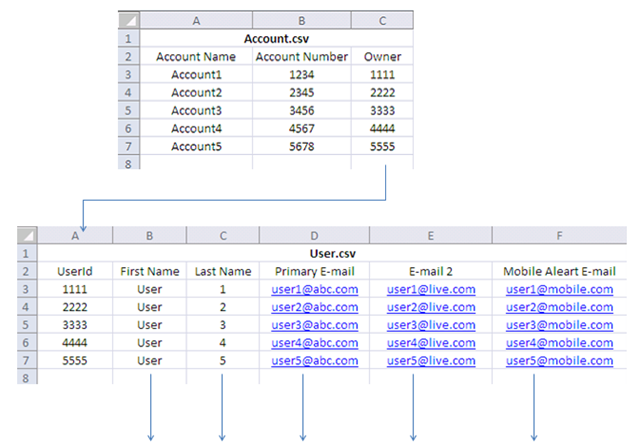Click the cell containing 5678
The height and width of the screenshot is (445, 640).
pos(302,146)
